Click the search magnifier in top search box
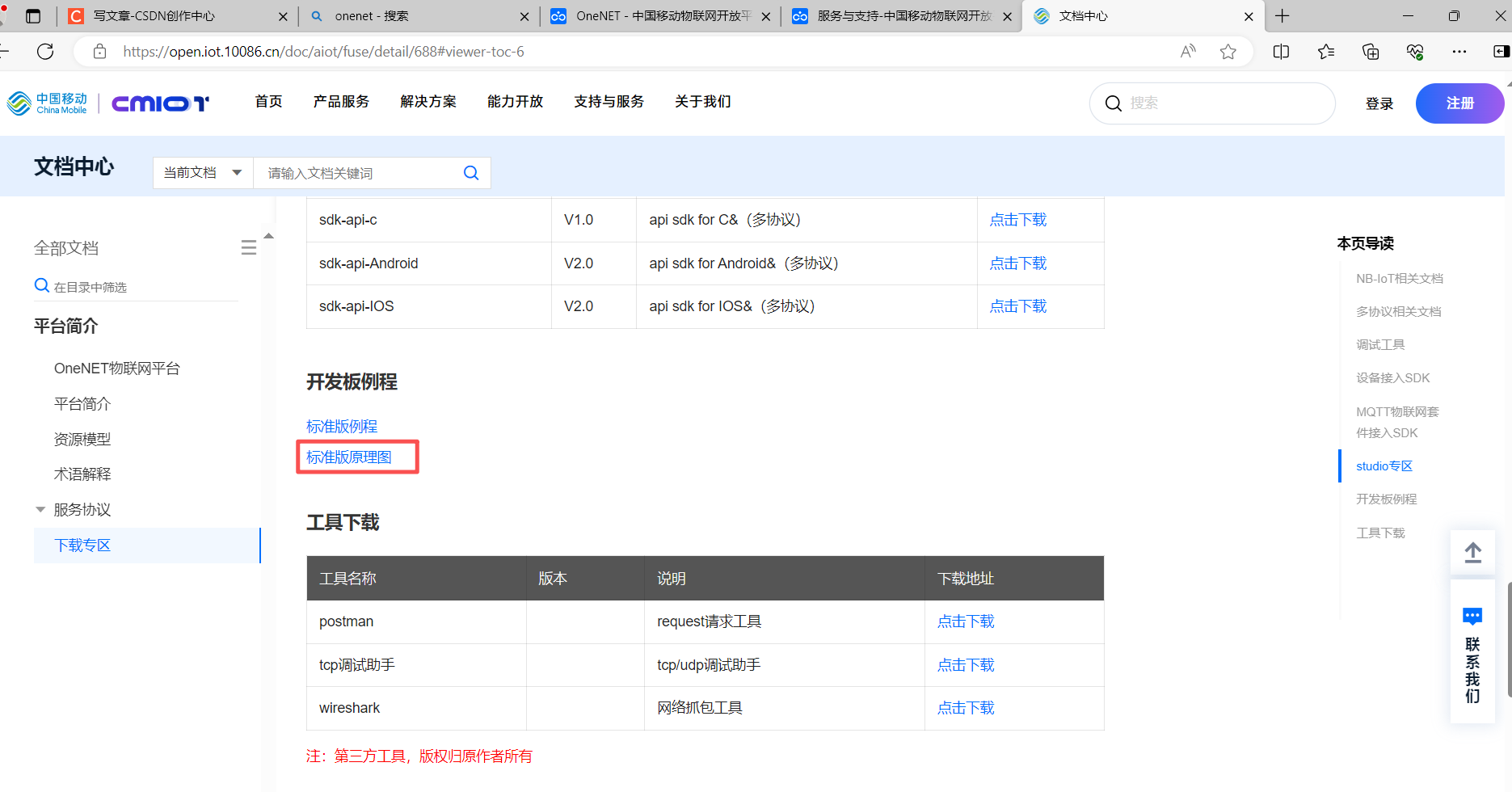The image size is (1512, 792). pyautogui.click(x=1113, y=103)
